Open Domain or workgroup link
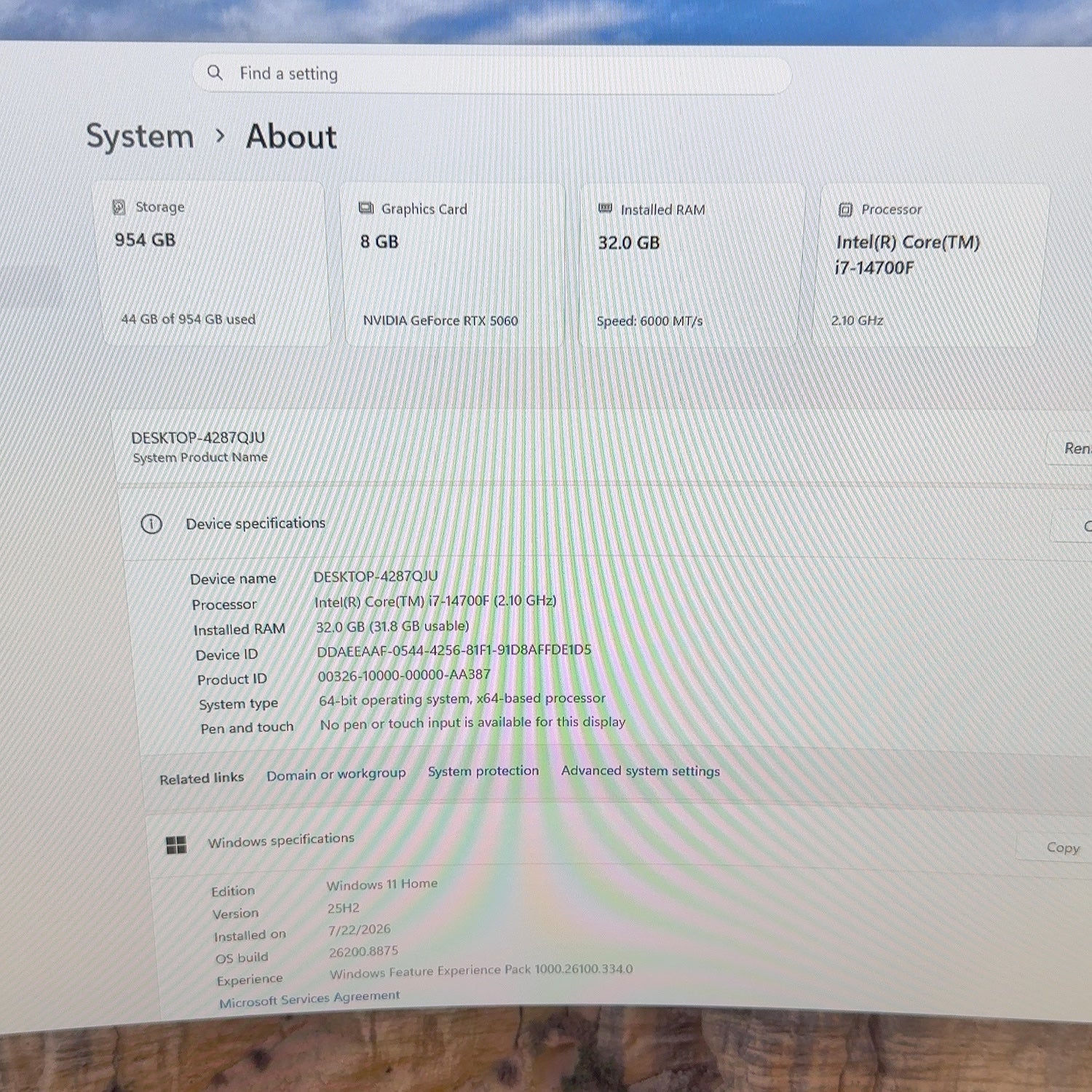Viewport: 1092px width, 1092px height. tap(336, 774)
